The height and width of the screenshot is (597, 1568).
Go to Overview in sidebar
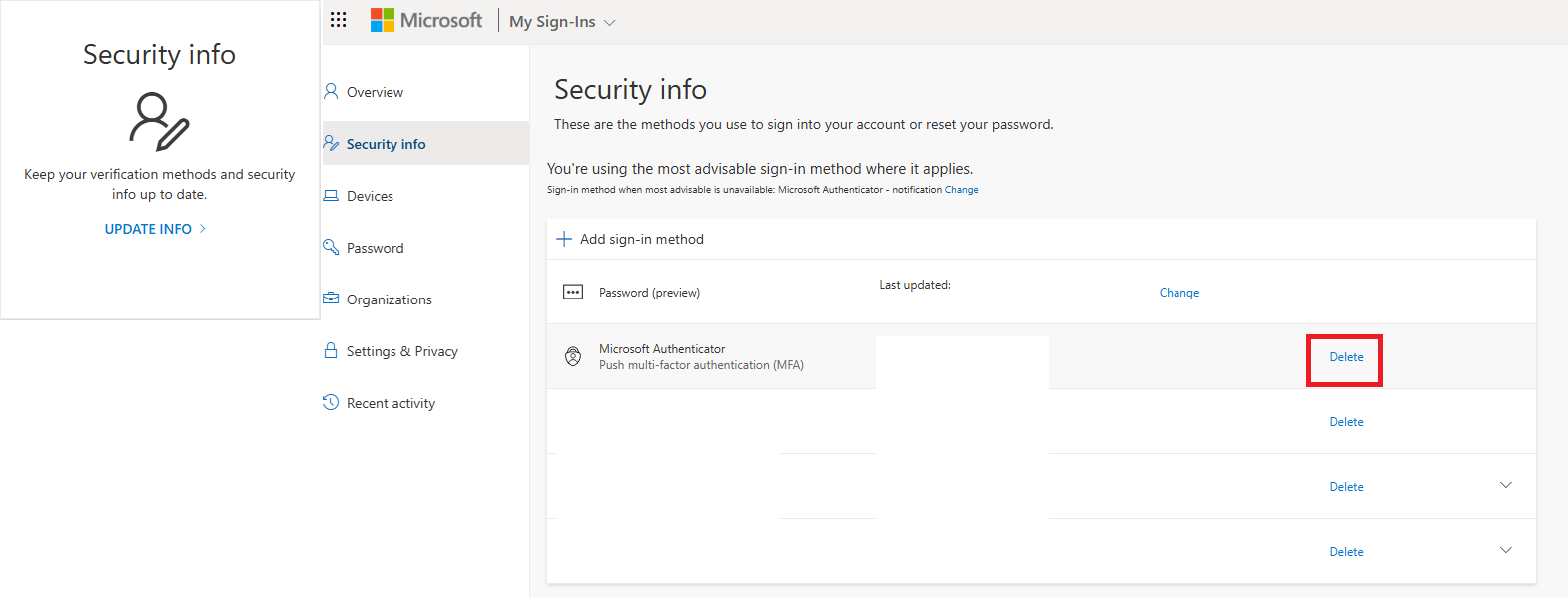tap(375, 92)
